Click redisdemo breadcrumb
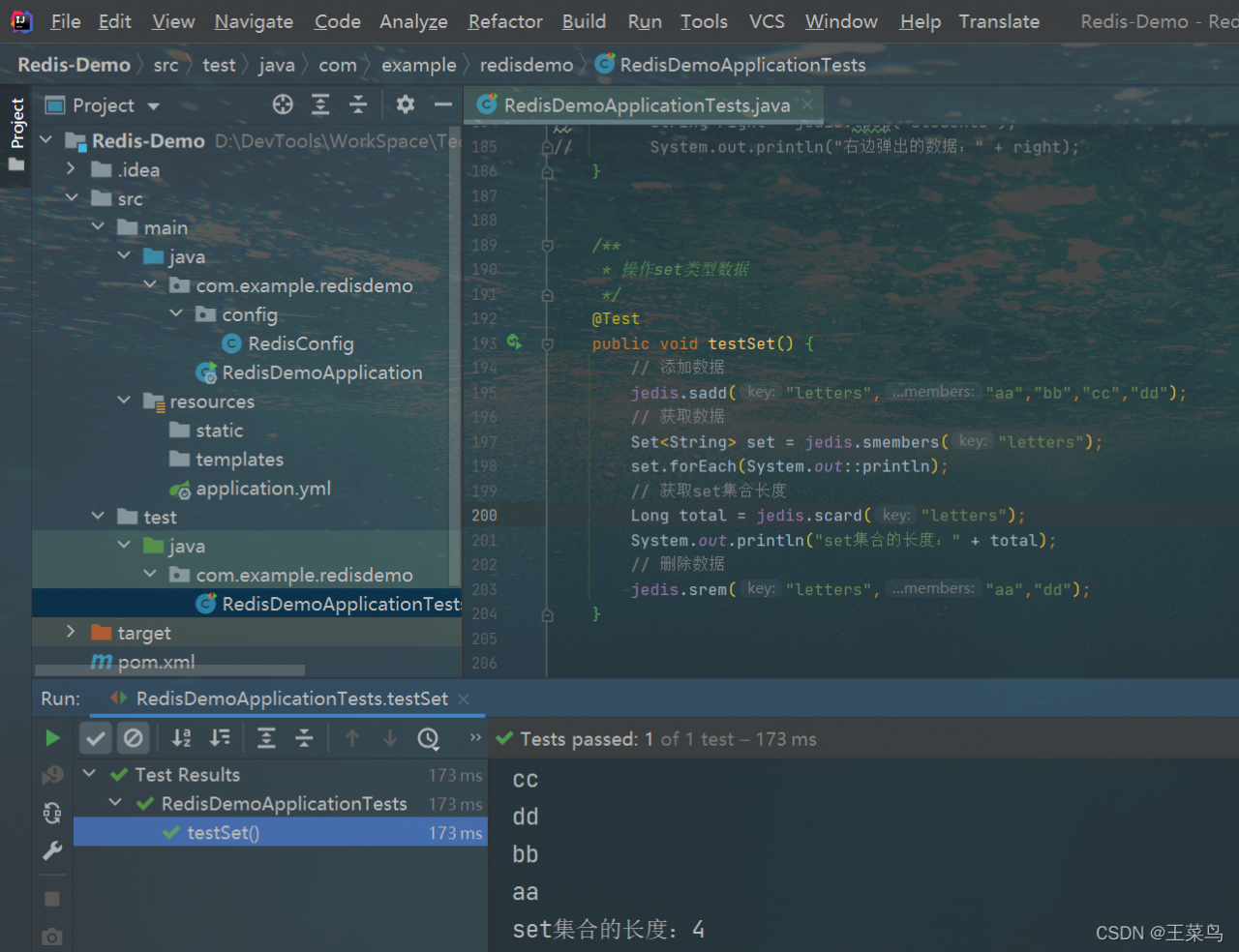1239x952 pixels. [x=527, y=65]
